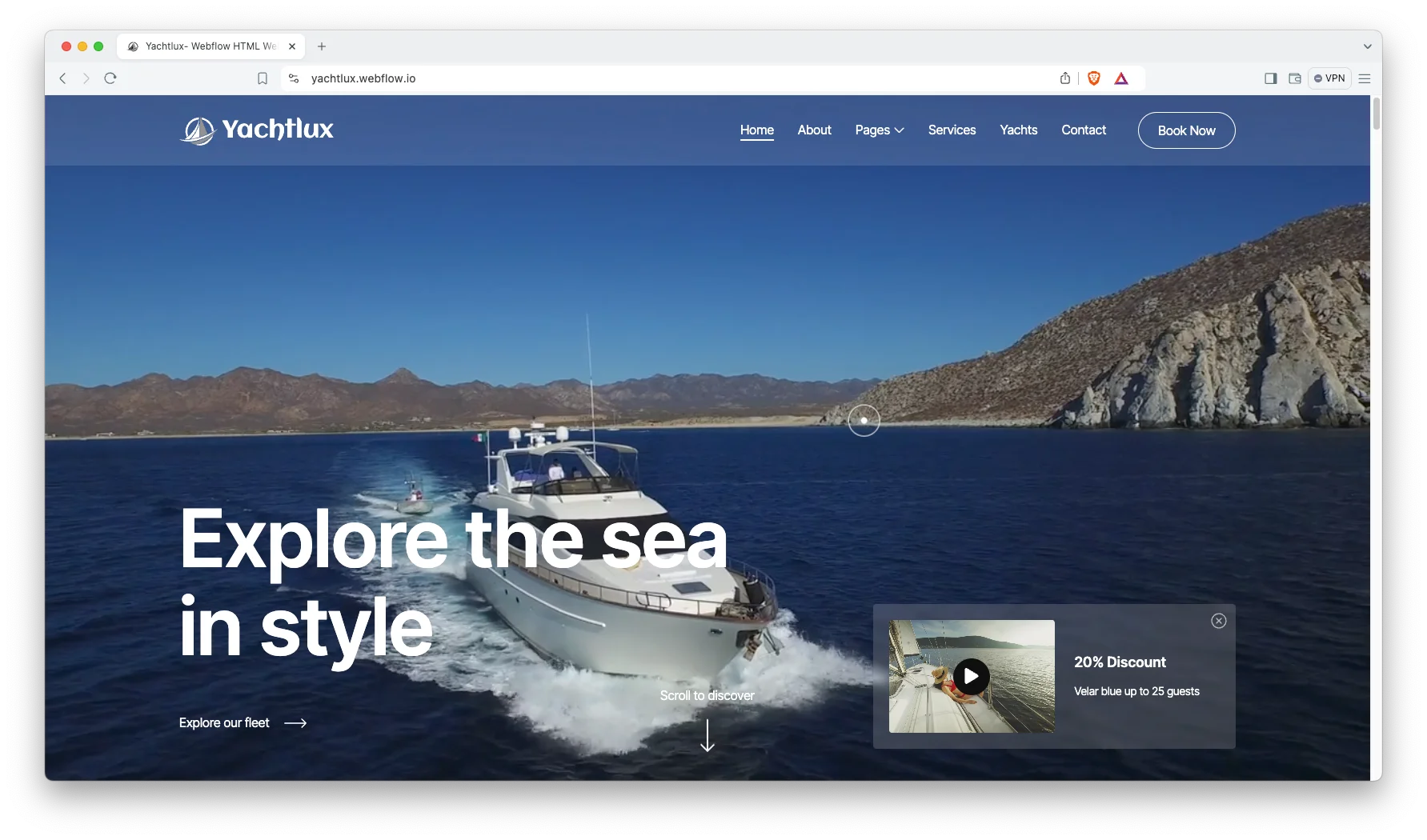Expand the Pages dropdown menu
Screen dimensions: 1427x840
click(x=879, y=130)
